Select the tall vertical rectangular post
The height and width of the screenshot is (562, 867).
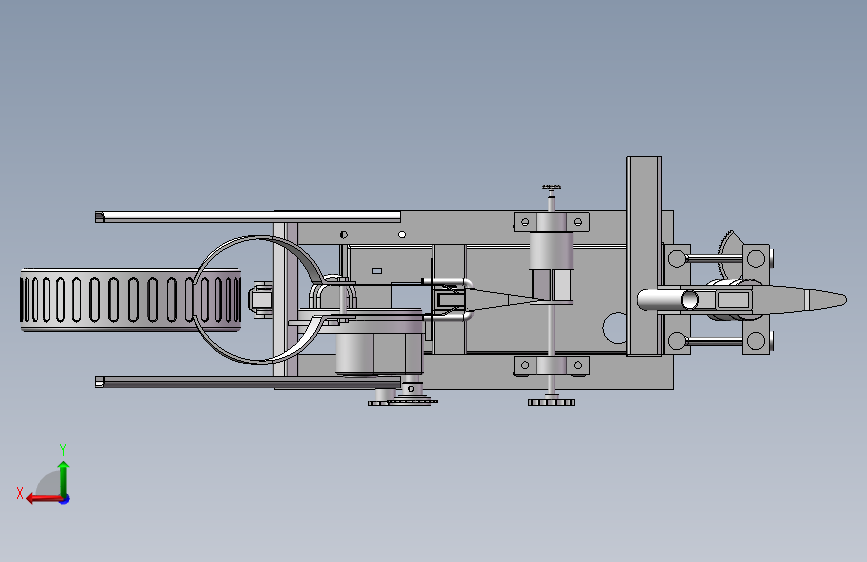pyautogui.click(x=644, y=256)
